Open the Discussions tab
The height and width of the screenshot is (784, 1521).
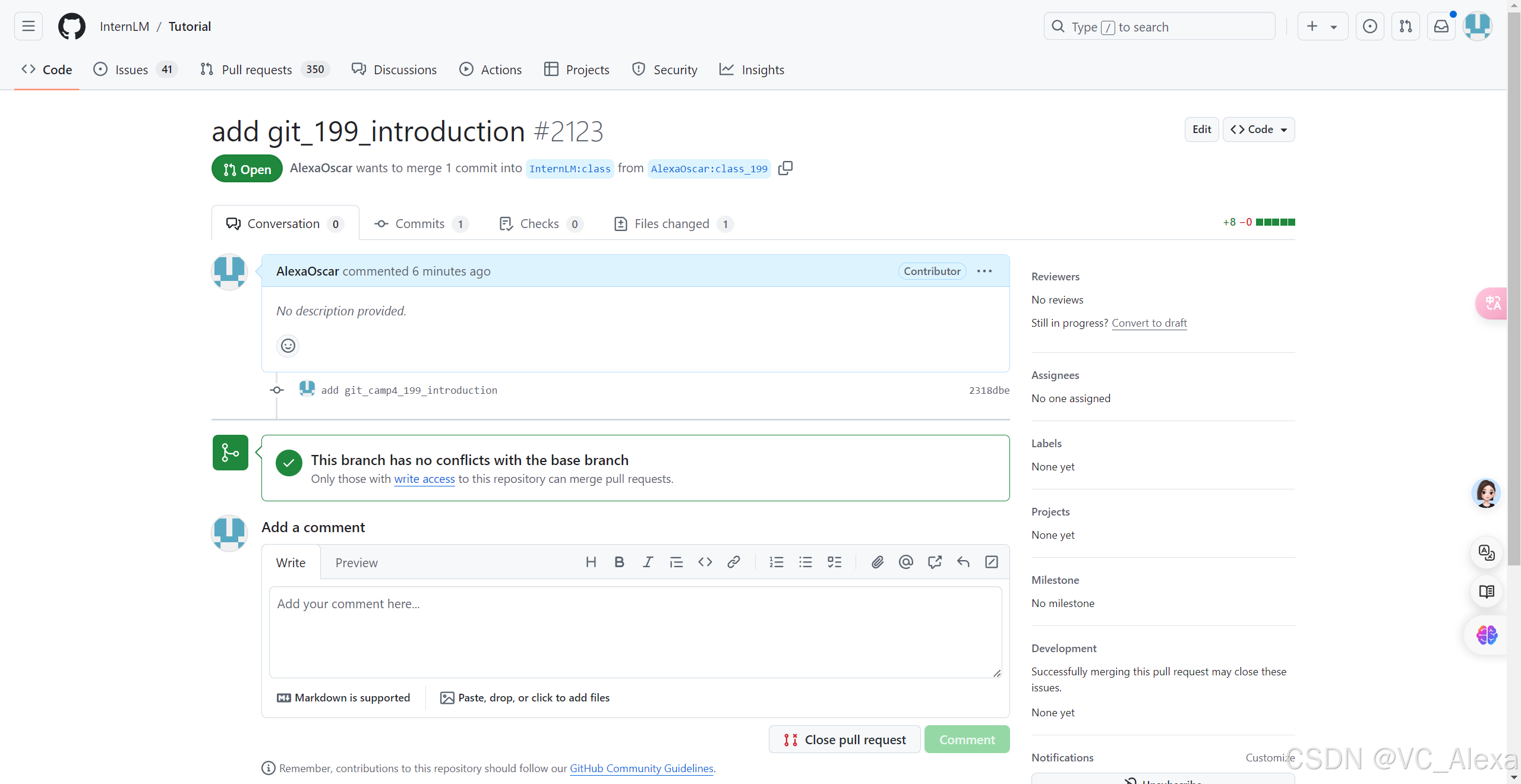[x=394, y=69]
